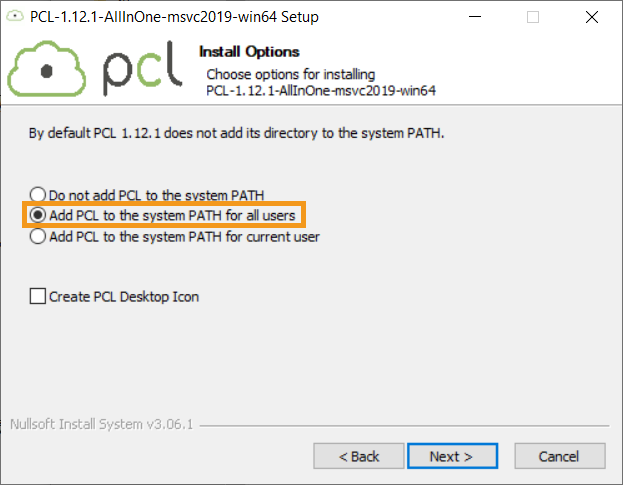Image resolution: width=623 pixels, height=485 pixels.
Task: Select "Do not add PCL to the system PATH"
Action: pyautogui.click(x=38, y=195)
